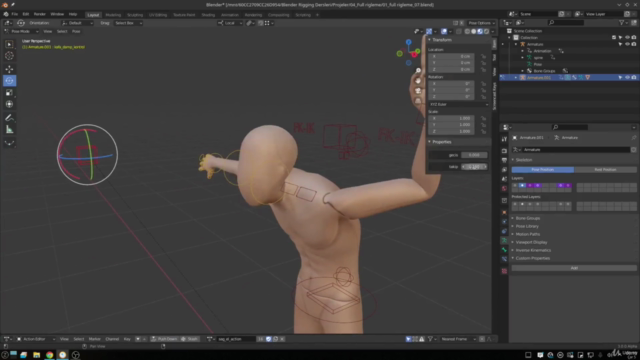
Task: Open Render properties tab
Action: click(x=504, y=151)
